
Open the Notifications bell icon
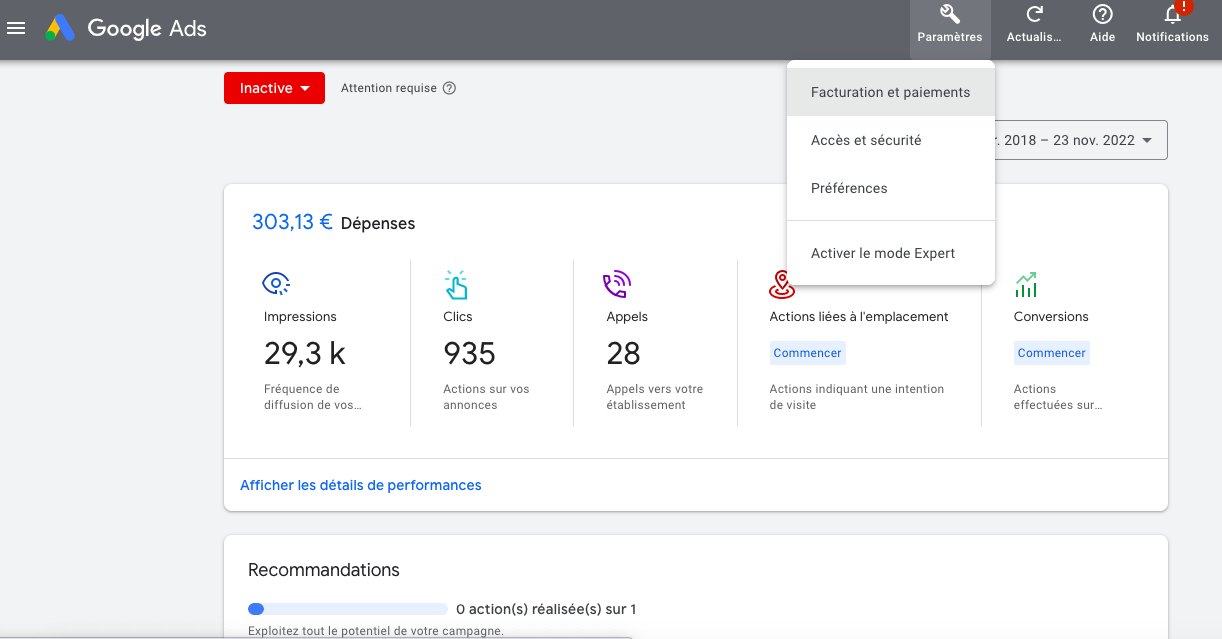[1172, 15]
